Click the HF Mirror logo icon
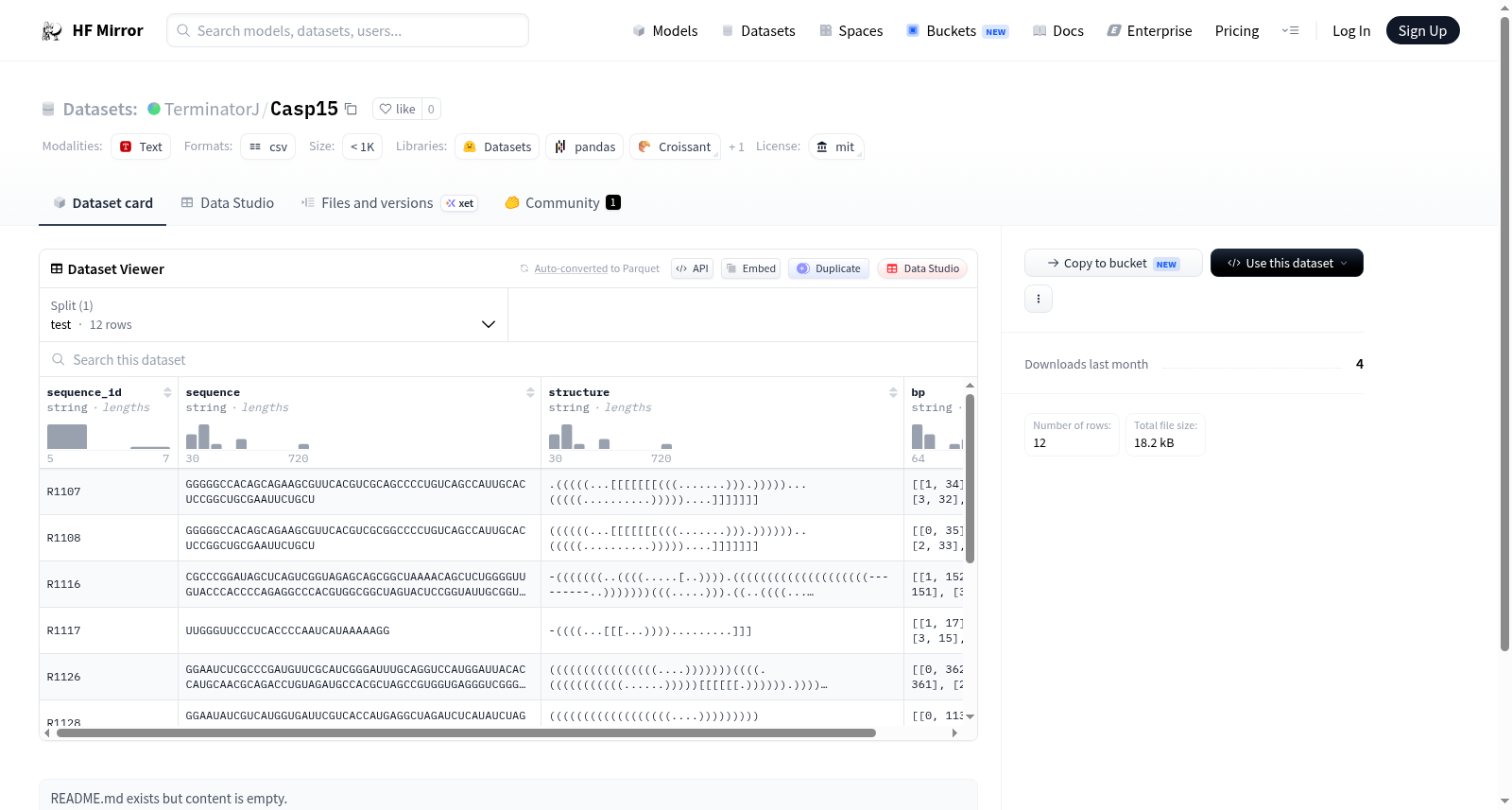 [x=52, y=31]
